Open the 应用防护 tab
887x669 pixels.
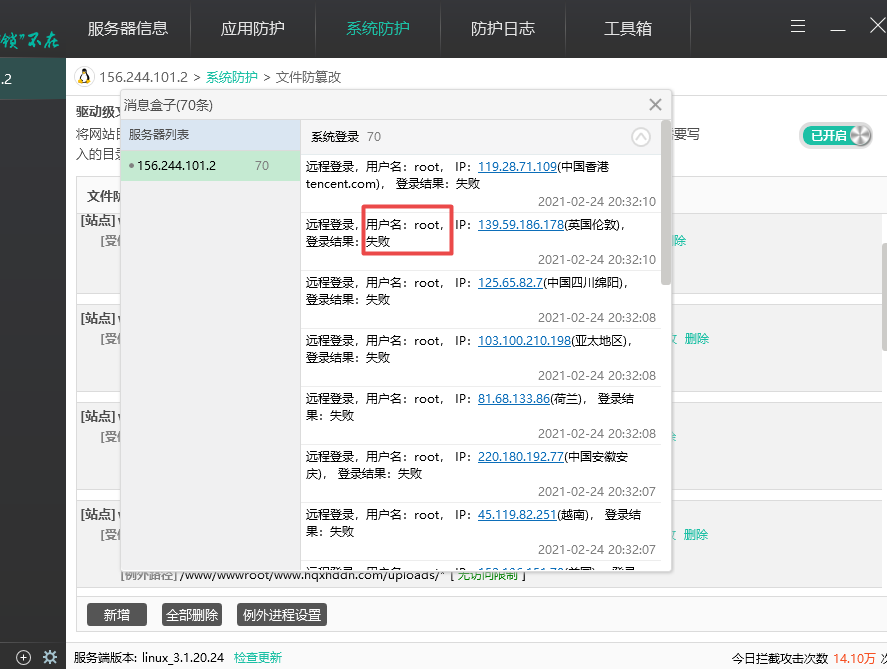[x=252, y=28]
